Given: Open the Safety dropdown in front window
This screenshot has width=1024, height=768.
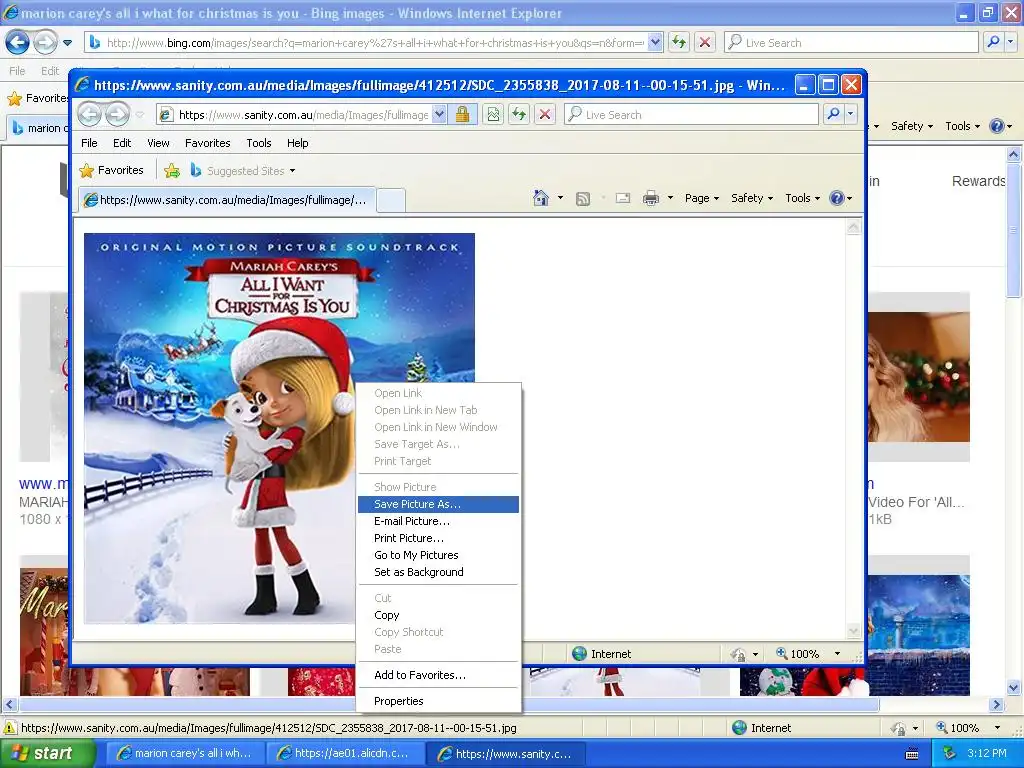Looking at the screenshot, I should tap(752, 198).
